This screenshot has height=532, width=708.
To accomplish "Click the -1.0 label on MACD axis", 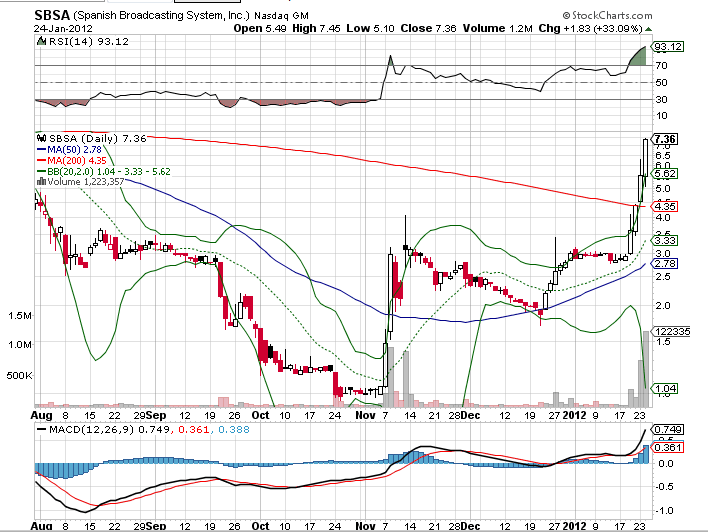I will pos(664,510).
